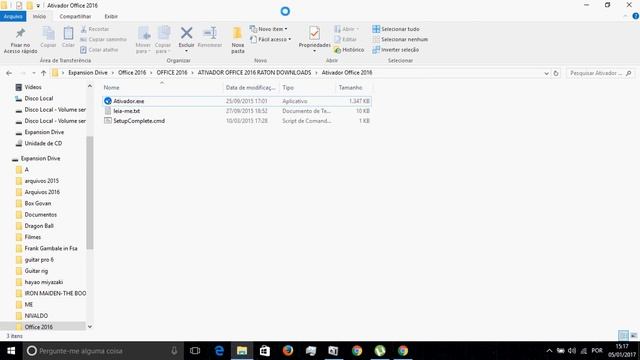Open the Dragon Ball folder in tree
Screen dimensions: 640x360
tap(39, 226)
